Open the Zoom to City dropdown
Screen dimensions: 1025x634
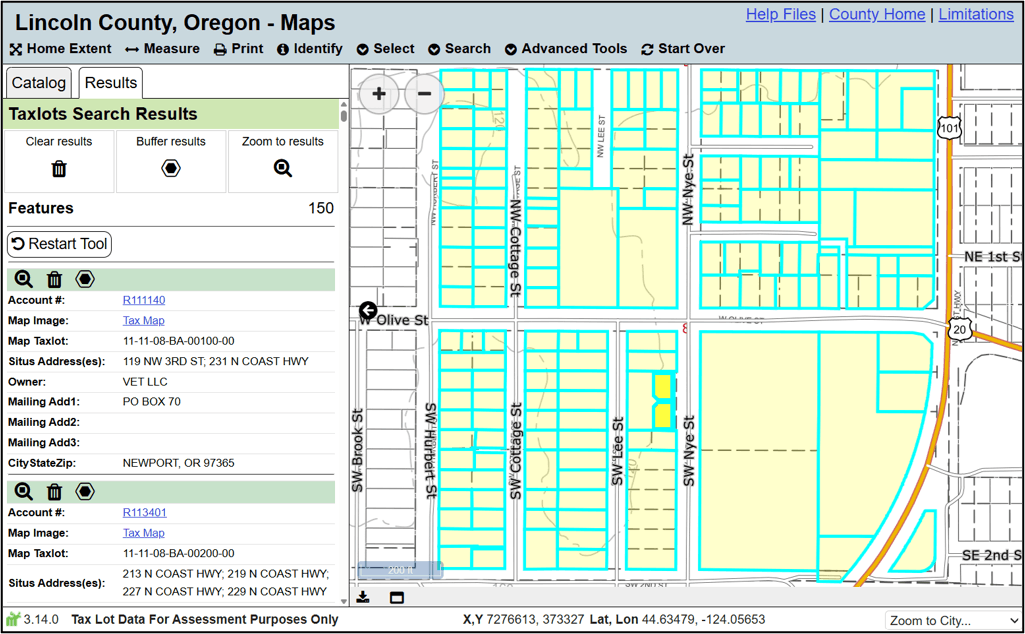pos(952,620)
